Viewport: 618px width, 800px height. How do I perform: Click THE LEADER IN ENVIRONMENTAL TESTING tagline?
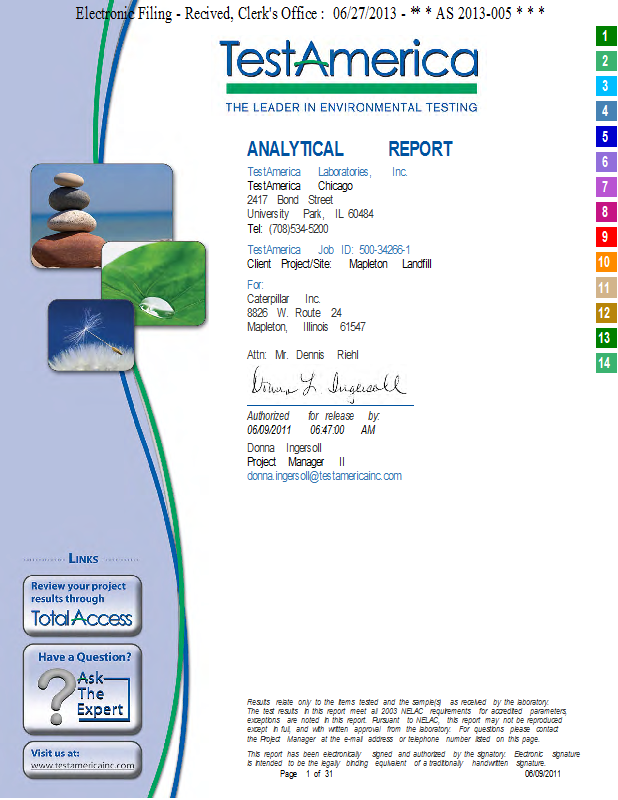tap(352, 108)
